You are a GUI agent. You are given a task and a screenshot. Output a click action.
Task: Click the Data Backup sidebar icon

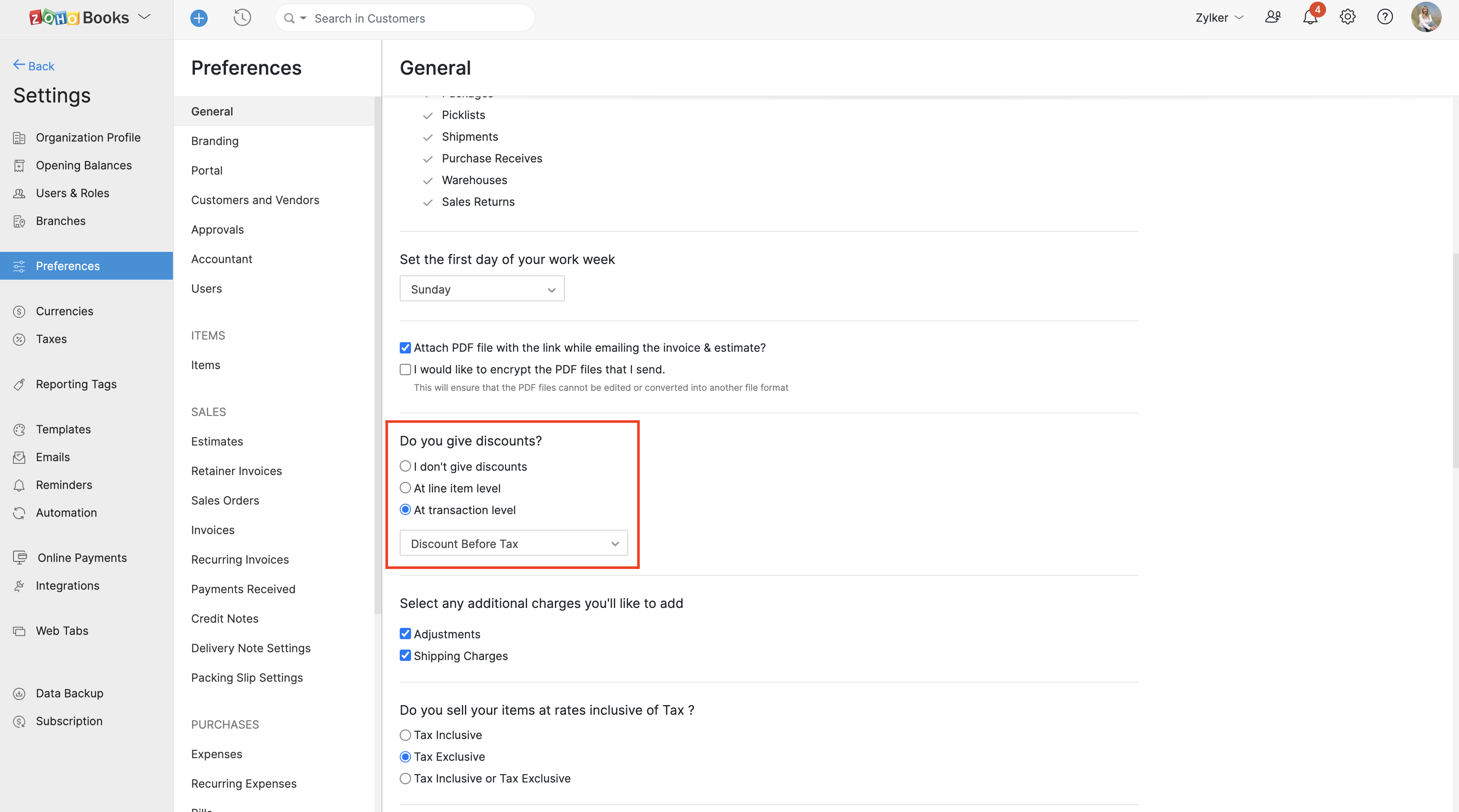19,693
